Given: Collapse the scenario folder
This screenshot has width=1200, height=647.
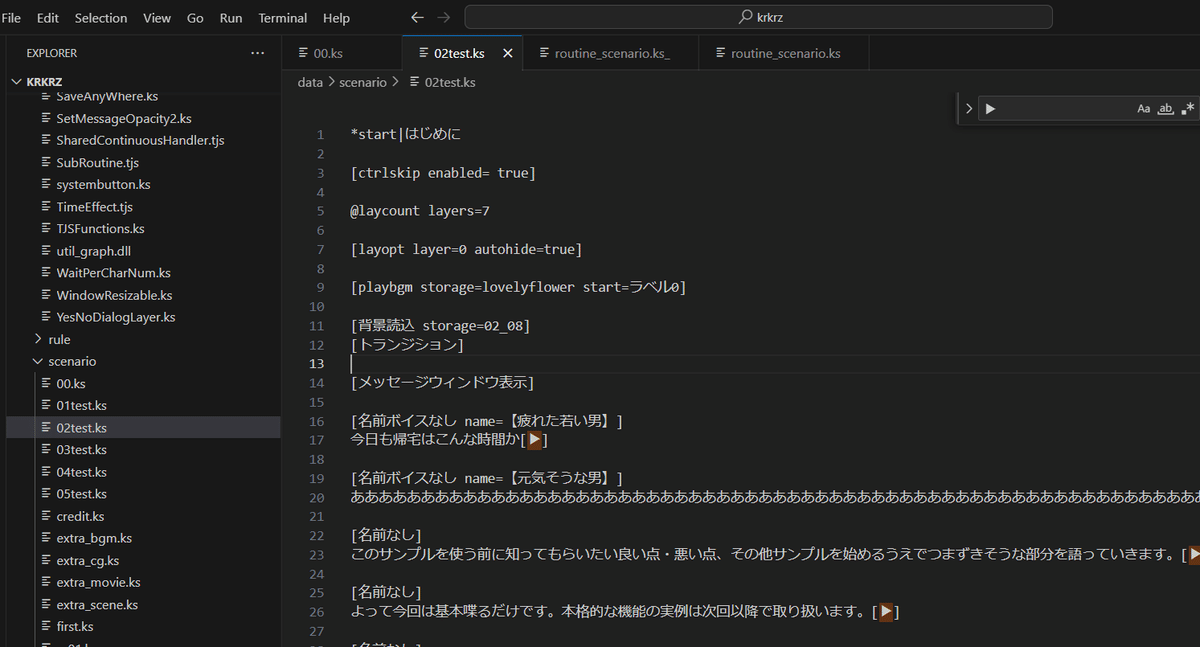Looking at the screenshot, I should (39, 361).
